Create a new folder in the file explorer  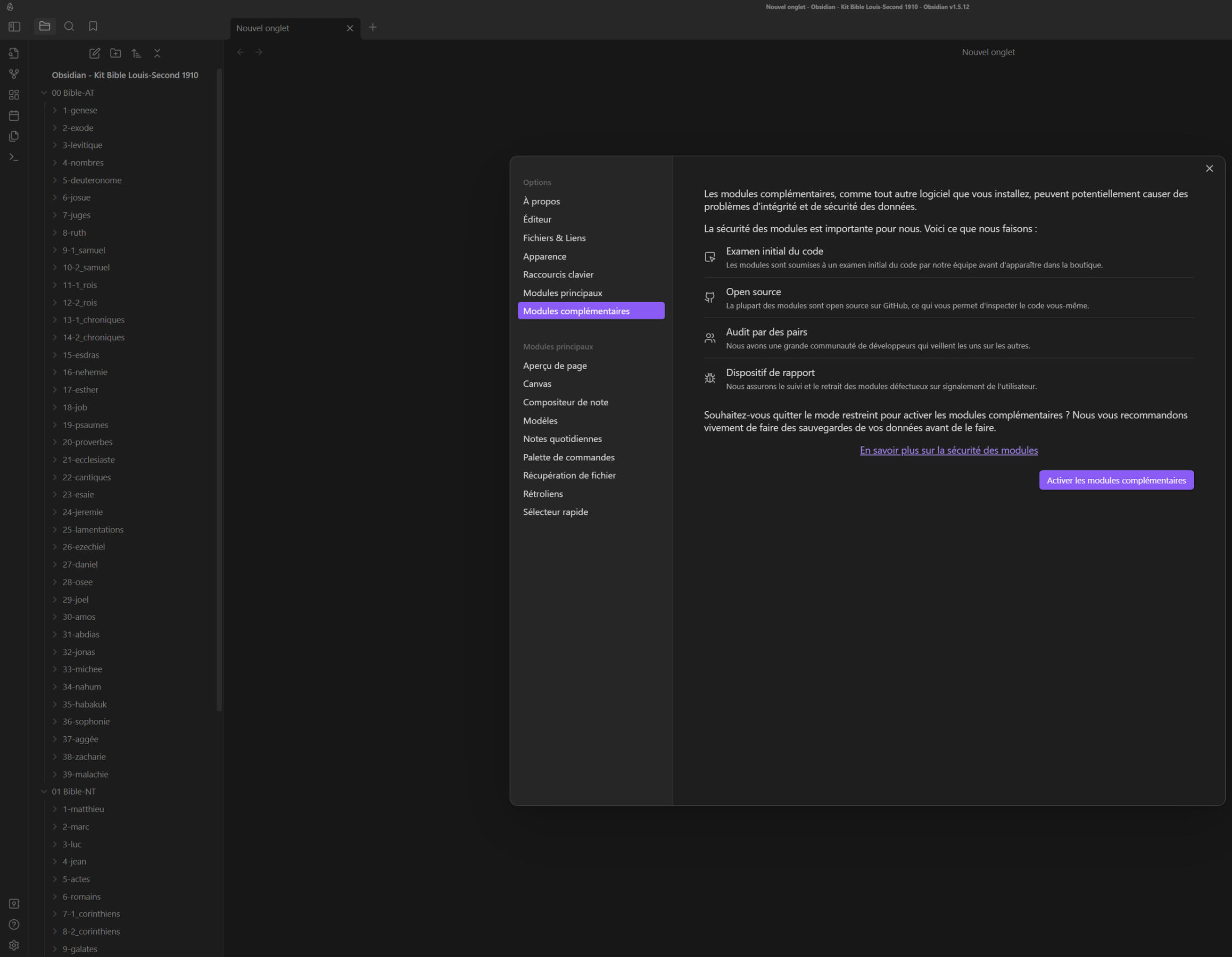(x=115, y=53)
